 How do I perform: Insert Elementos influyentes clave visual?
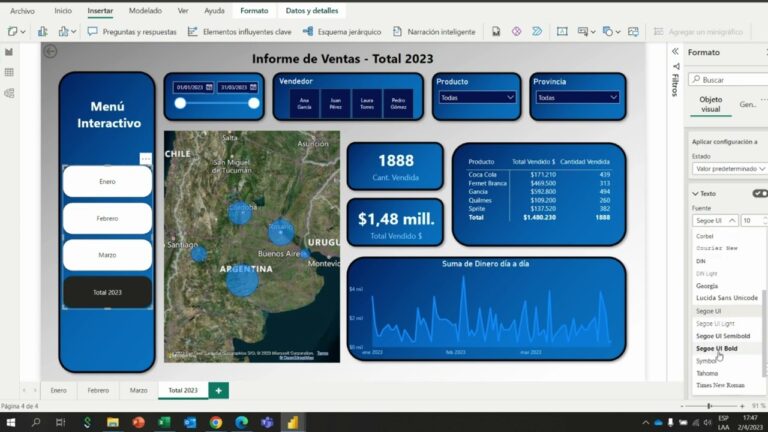pos(240,32)
